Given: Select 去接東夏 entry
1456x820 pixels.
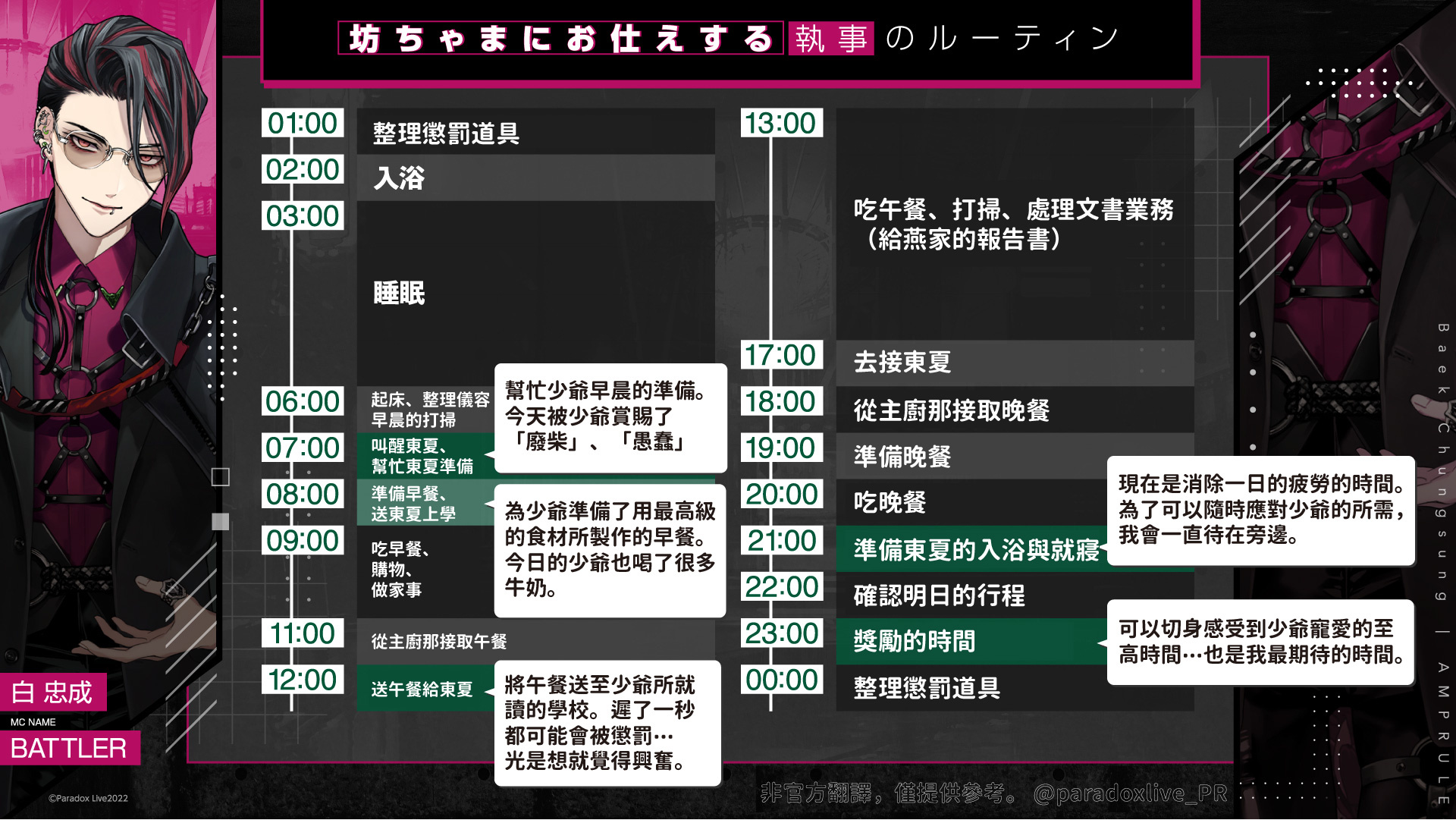Looking at the screenshot, I should tap(1015, 363).
